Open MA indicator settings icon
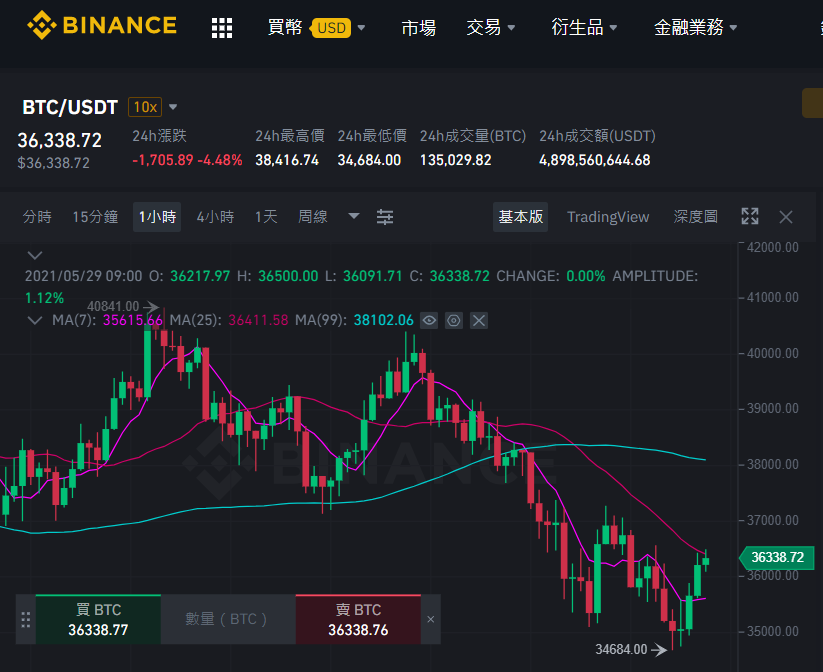 pyautogui.click(x=454, y=320)
